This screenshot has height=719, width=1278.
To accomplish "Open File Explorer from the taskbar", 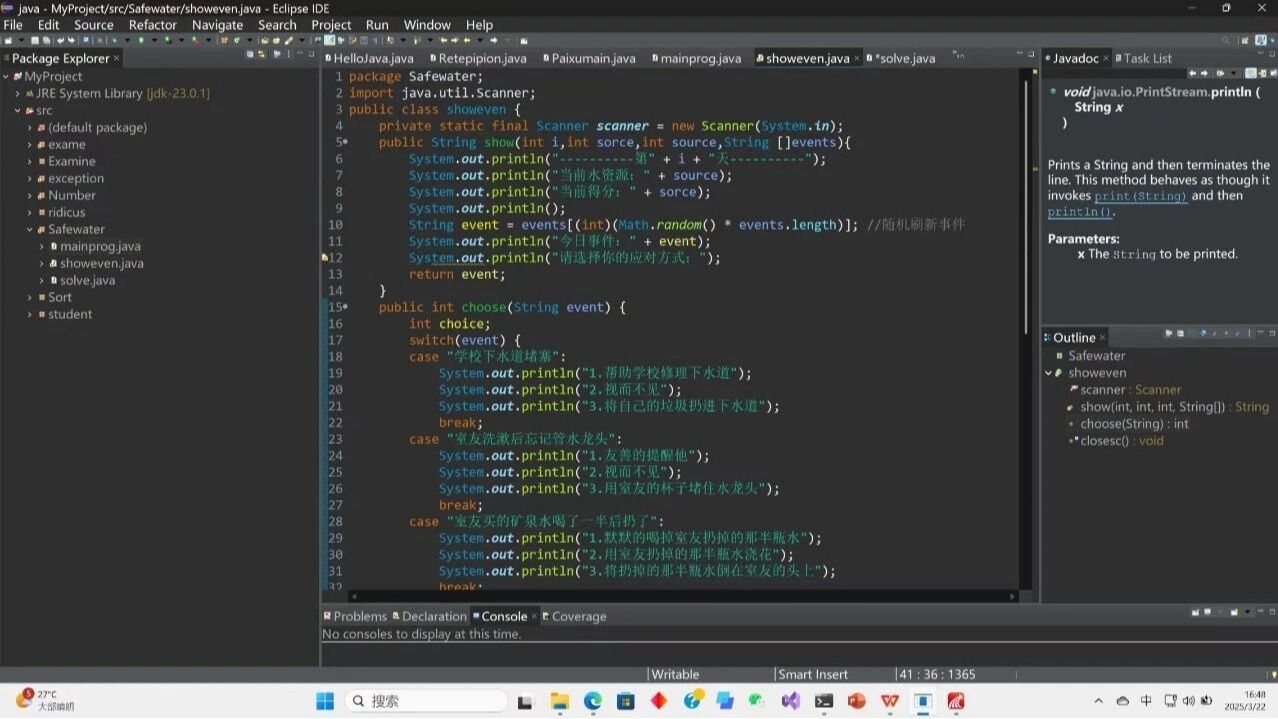I will (x=560, y=701).
